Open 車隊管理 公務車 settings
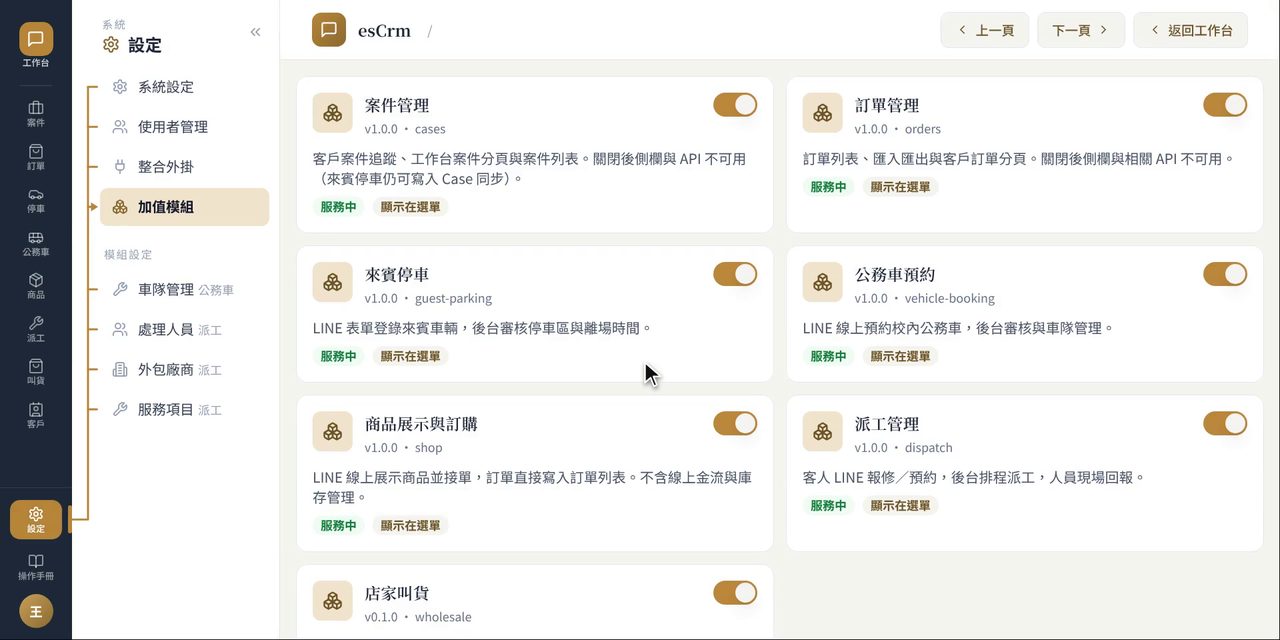 (184, 290)
